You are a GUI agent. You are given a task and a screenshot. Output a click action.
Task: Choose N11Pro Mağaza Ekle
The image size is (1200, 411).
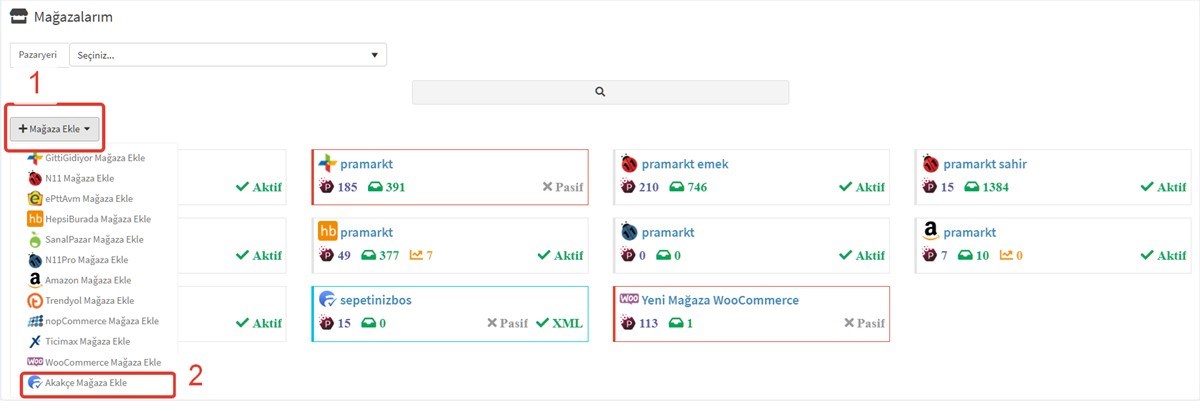(x=89, y=260)
